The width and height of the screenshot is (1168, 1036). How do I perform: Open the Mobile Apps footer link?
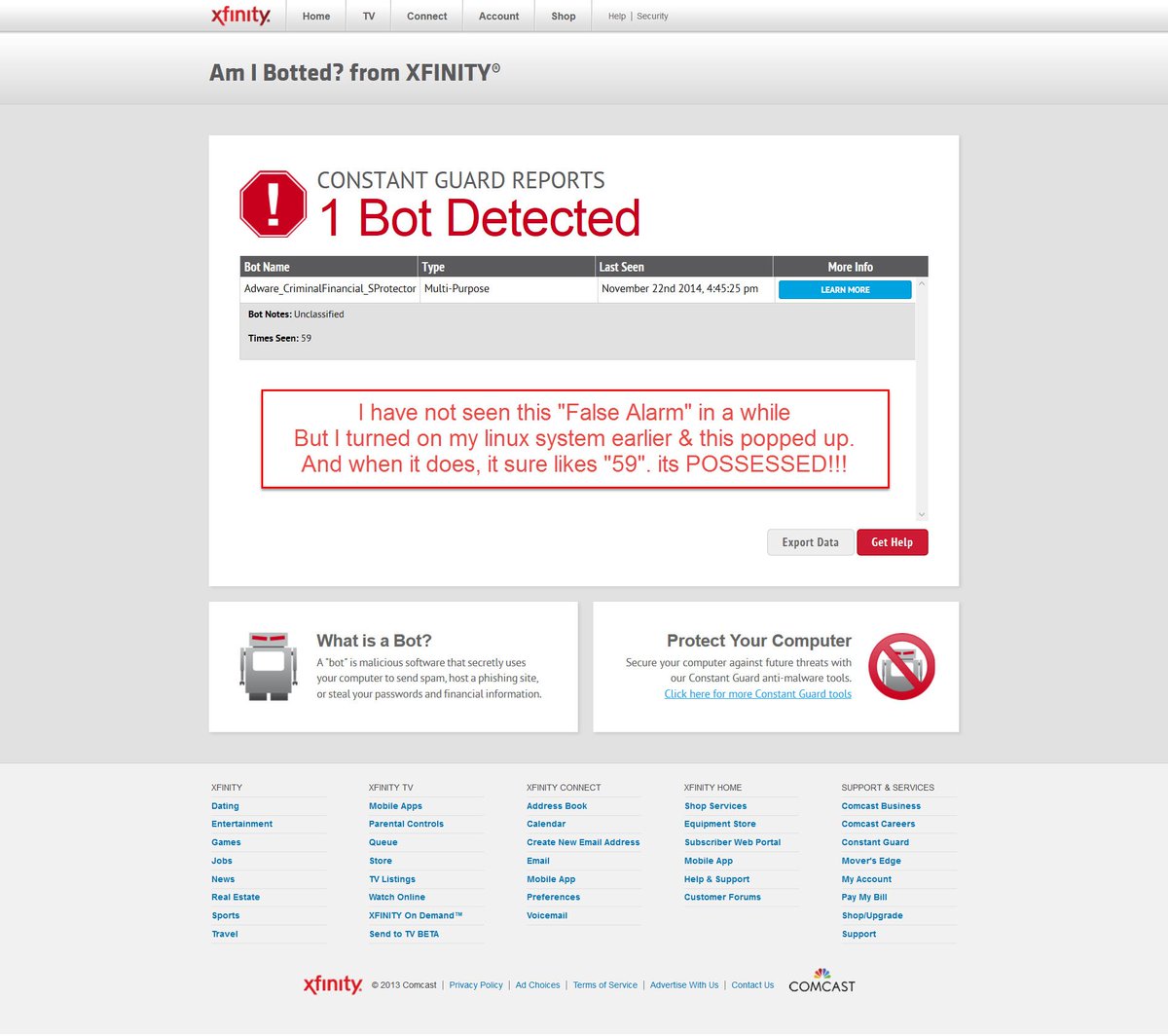(395, 806)
